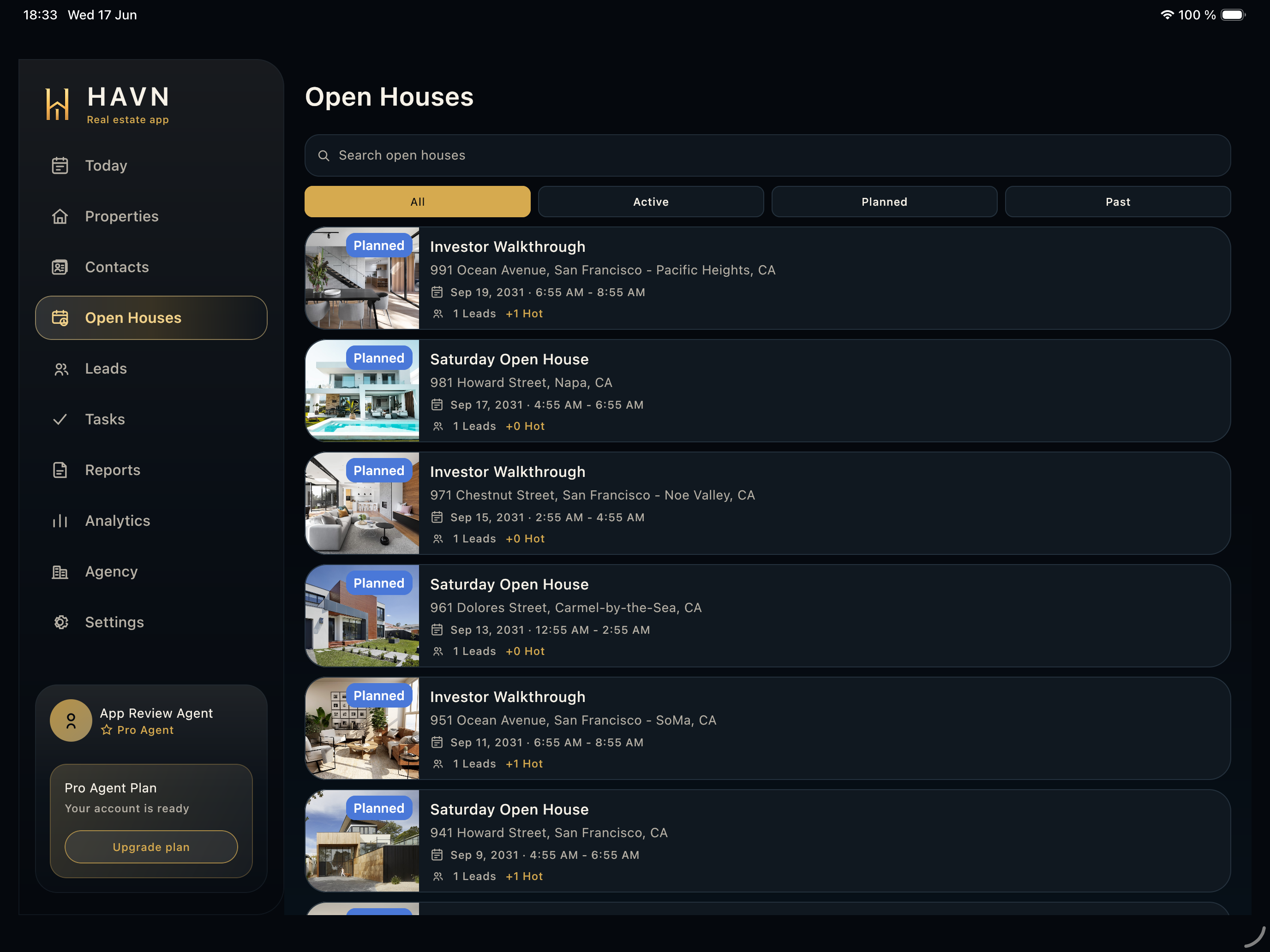Click the Contacts card icon

pos(60,268)
